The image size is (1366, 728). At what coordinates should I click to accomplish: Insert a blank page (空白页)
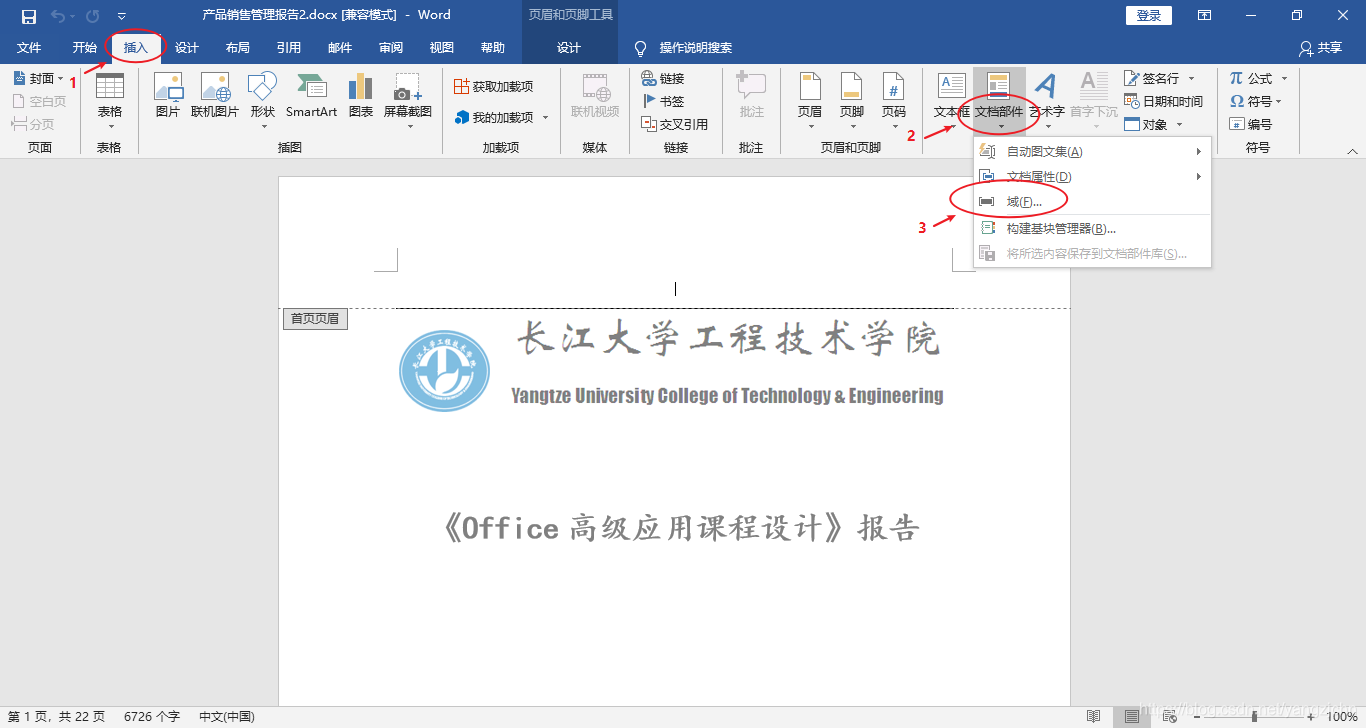39,101
